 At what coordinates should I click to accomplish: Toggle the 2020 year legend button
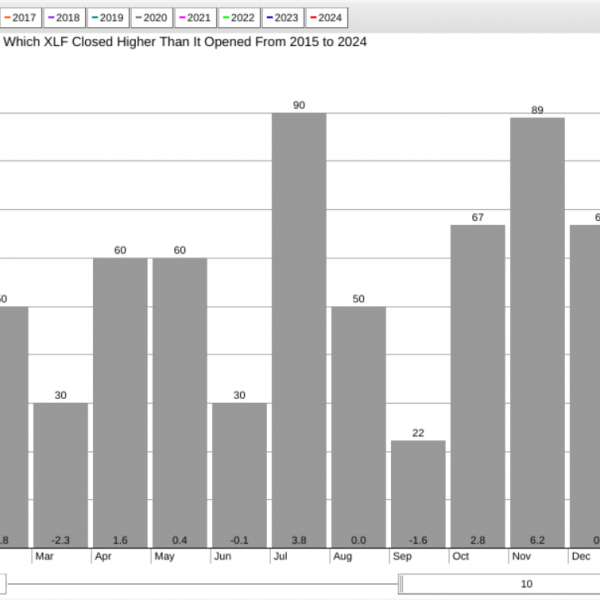pos(152,18)
